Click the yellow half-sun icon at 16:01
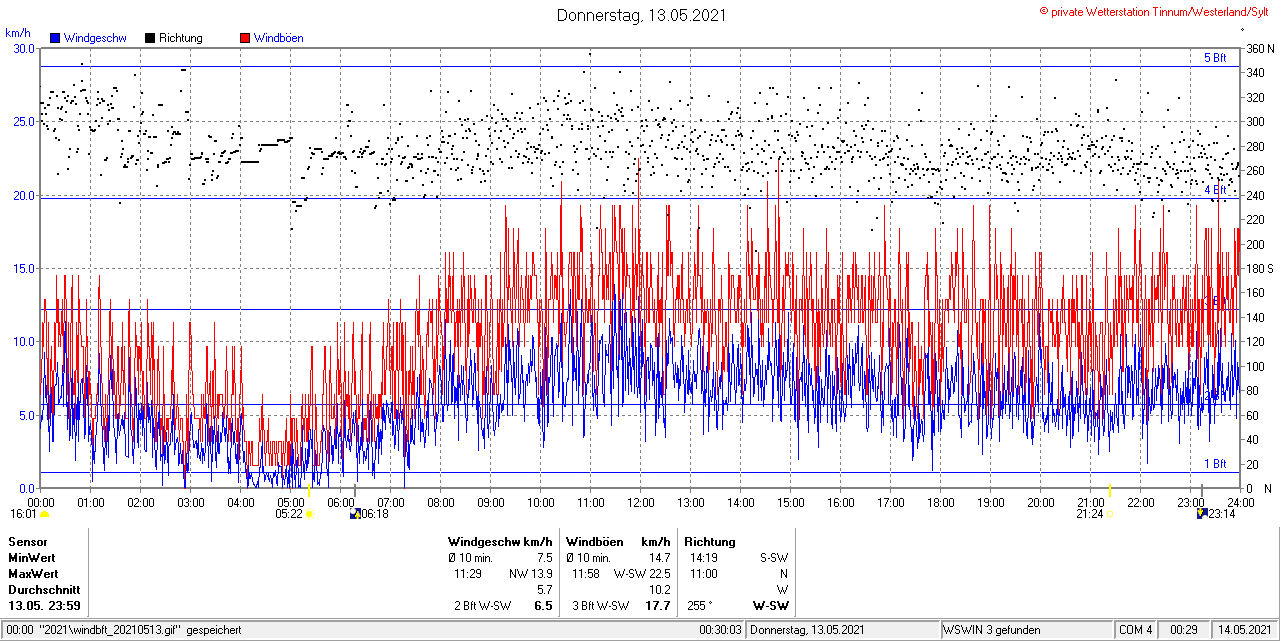The height and width of the screenshot is (641, 1280). [44, 514]
